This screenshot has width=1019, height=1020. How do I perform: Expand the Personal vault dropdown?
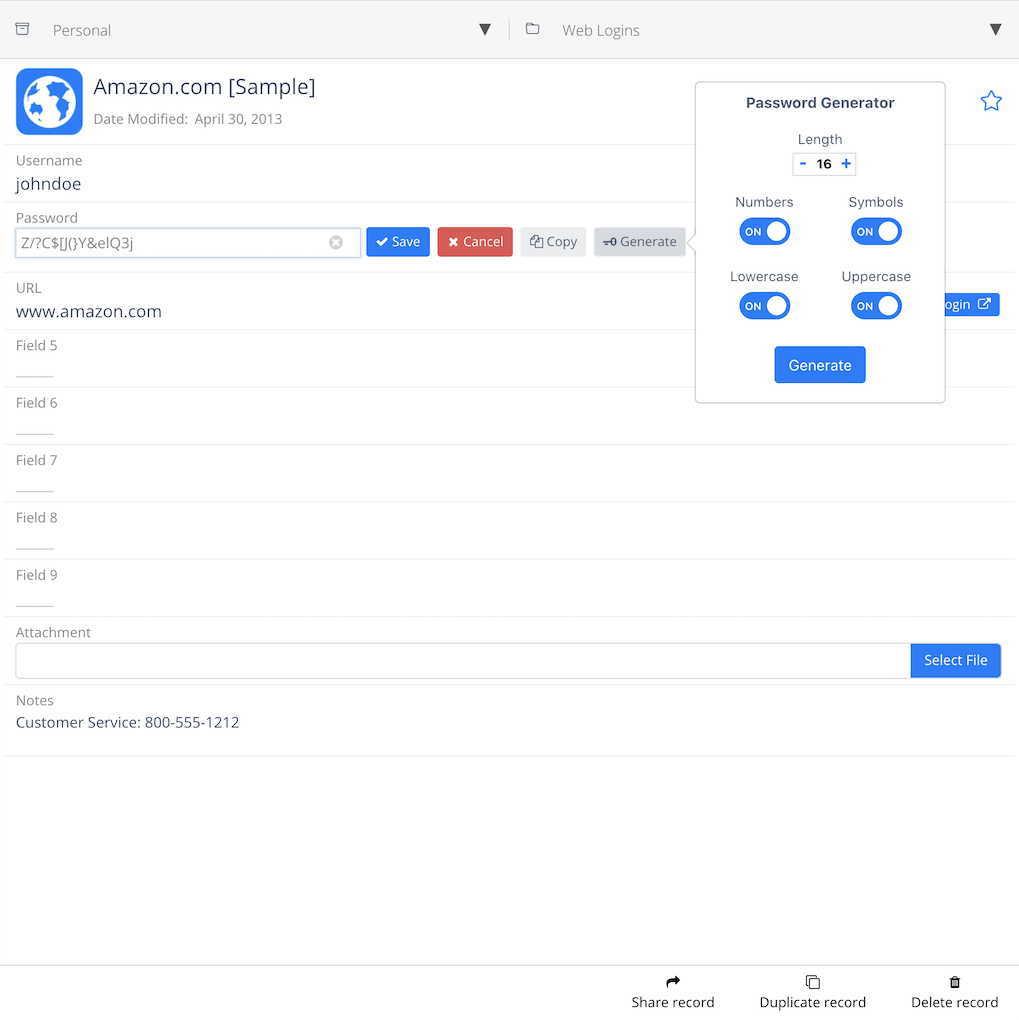pos(485,30)
